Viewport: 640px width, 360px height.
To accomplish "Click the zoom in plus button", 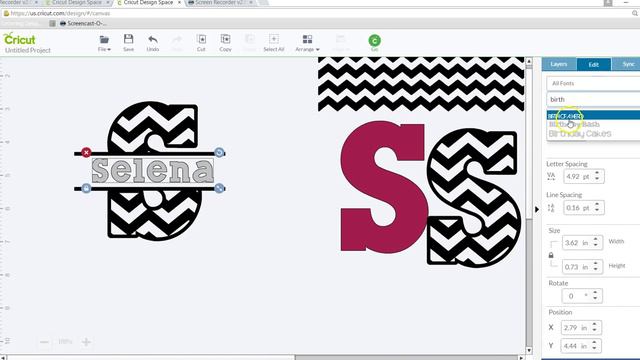I will pyautogui.click(x=86, y=342).
